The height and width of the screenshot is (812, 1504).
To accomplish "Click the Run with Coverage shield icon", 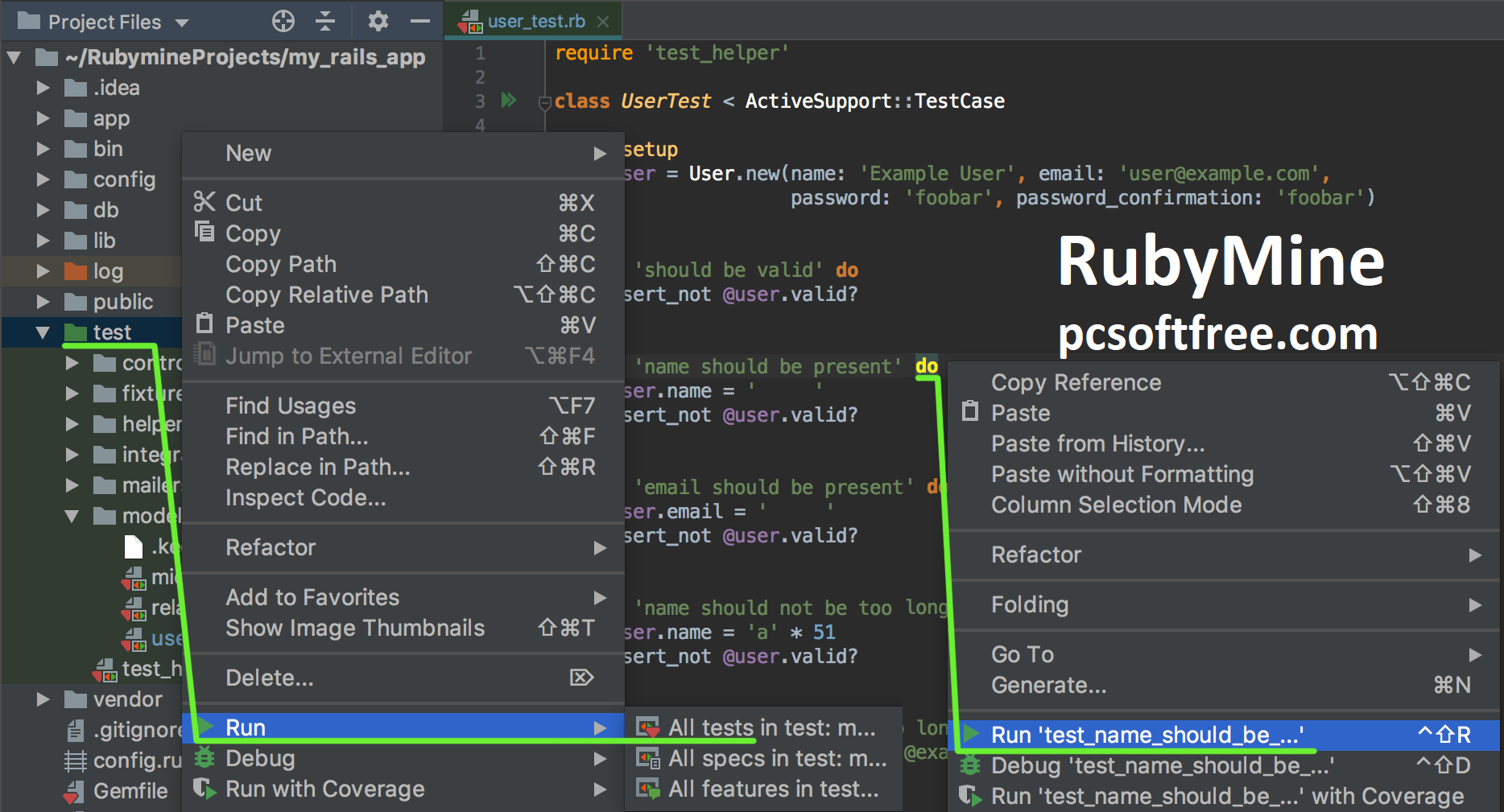I will [205, 789].
